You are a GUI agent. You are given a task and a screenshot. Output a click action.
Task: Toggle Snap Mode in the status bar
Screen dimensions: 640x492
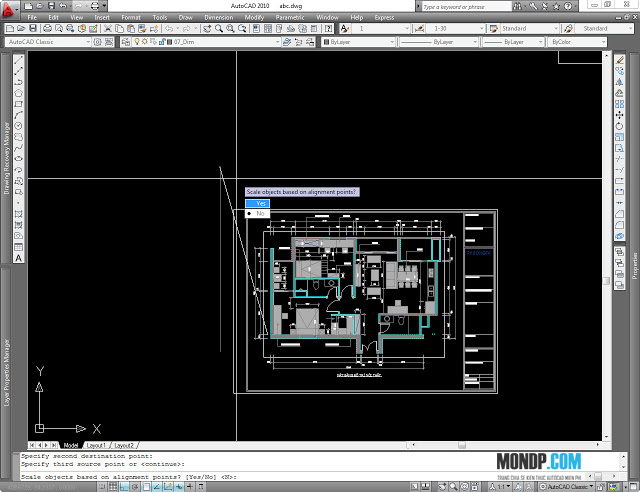coord(102,487)
